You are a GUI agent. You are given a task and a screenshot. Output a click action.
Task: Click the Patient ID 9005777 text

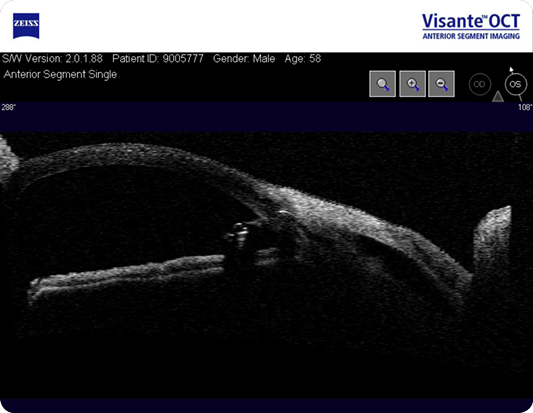click(158, 58)
